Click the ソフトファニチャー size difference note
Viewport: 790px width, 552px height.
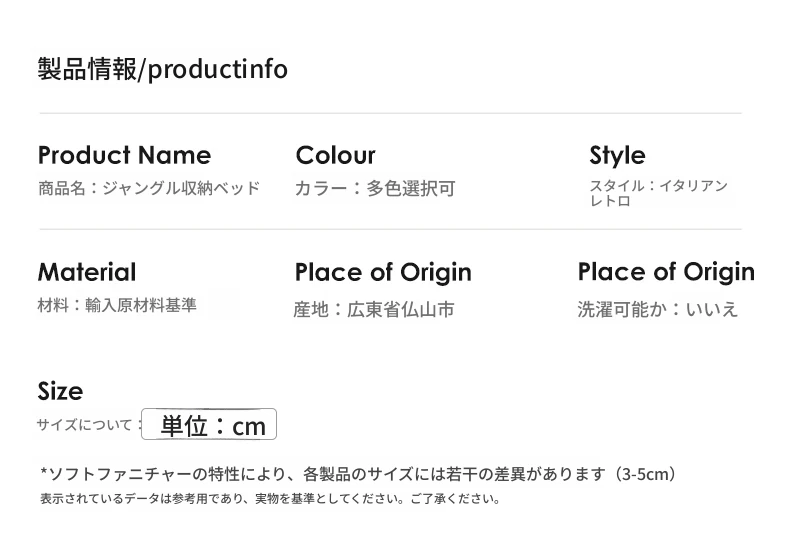point(358,474)
